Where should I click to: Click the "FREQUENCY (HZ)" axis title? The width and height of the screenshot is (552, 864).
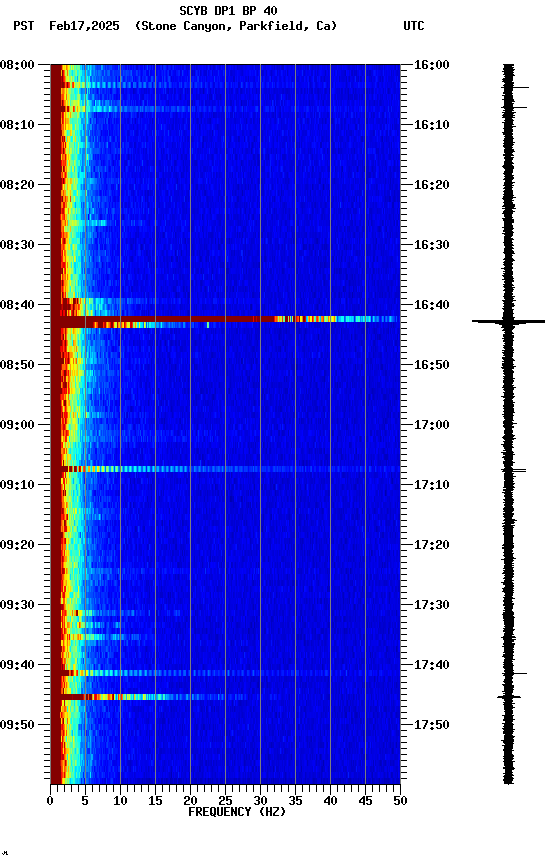coord(237,812)
